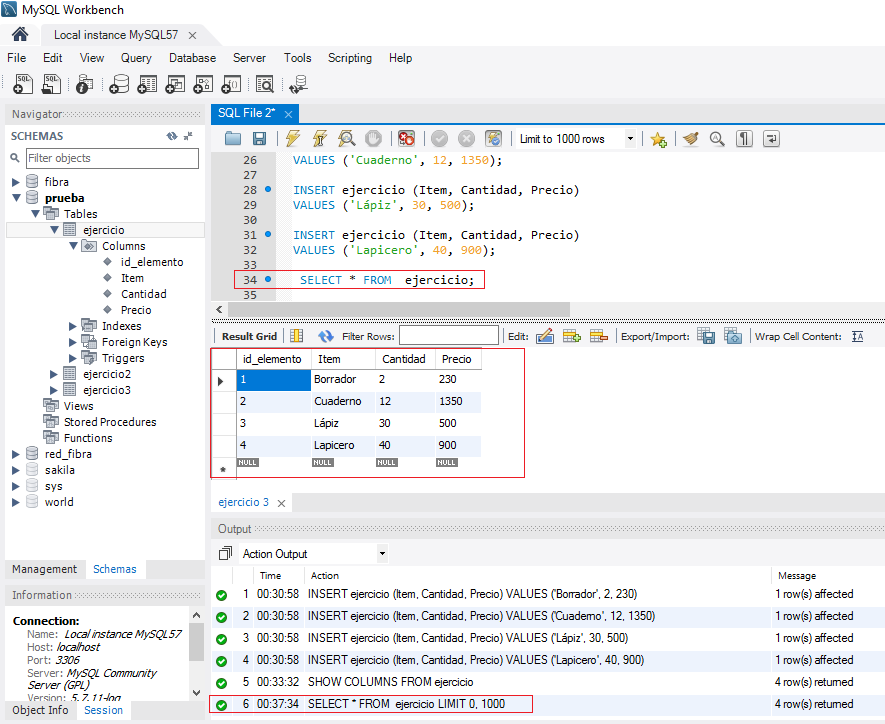Screen dimensions: 885x724
Task: Open the Session panel at the bottom
Action: pyautogui.click(x=103, y=710)
